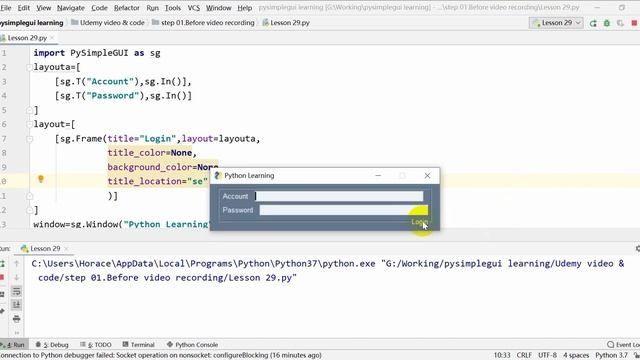Click 'pysimplegui learning' breadcrumb in navigation bar

pos(32,23)
